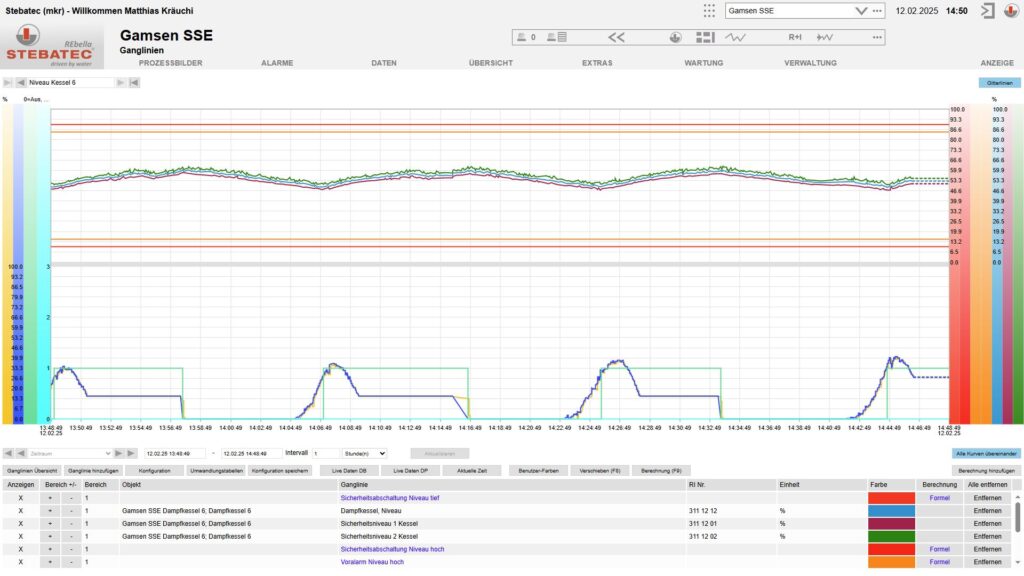Click the double-arrow back icon in toolbar
1024x576 pixels.
click(616, 37)
